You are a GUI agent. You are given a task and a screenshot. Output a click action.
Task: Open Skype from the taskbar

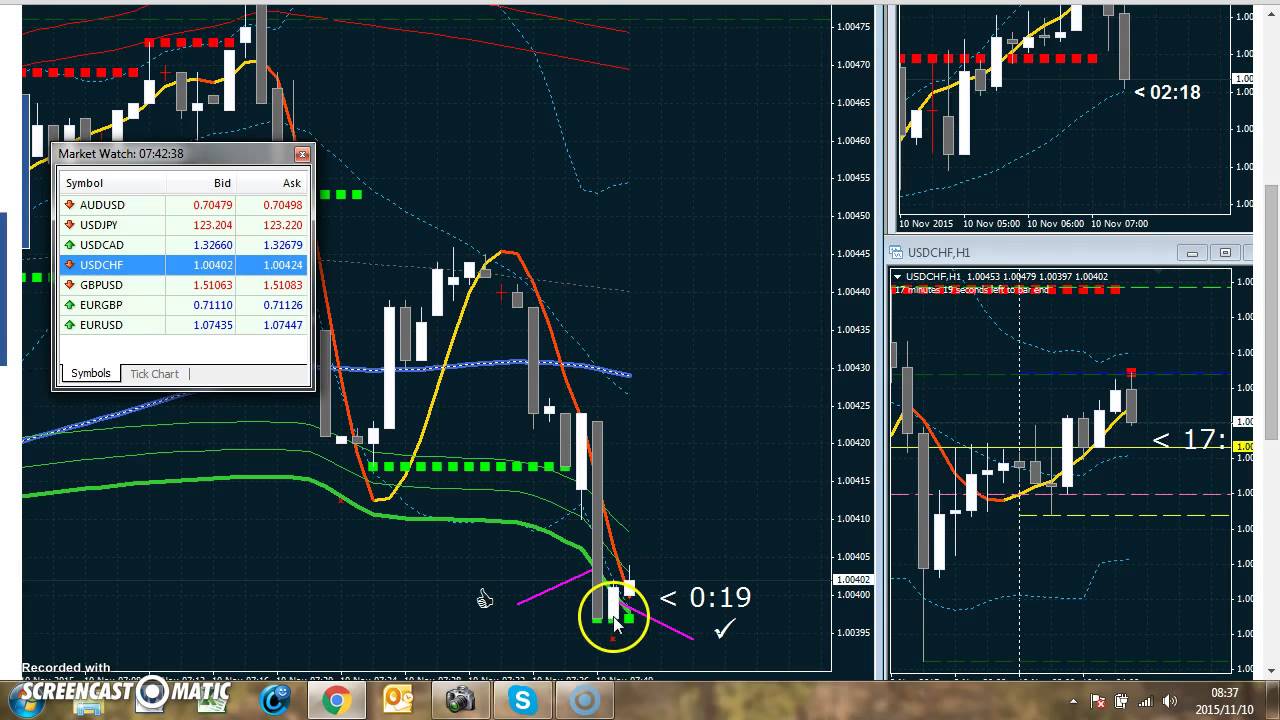pos(523,701)
